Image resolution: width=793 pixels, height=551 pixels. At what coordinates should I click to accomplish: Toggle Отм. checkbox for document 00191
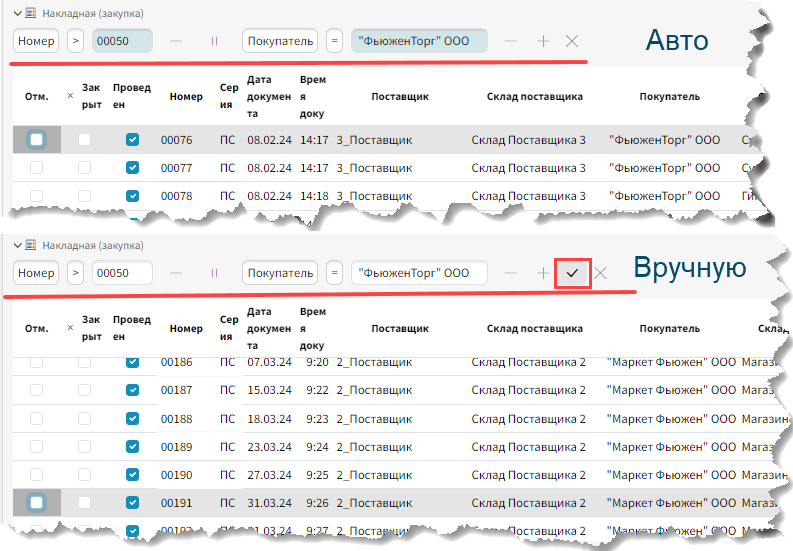click(37, 502)
